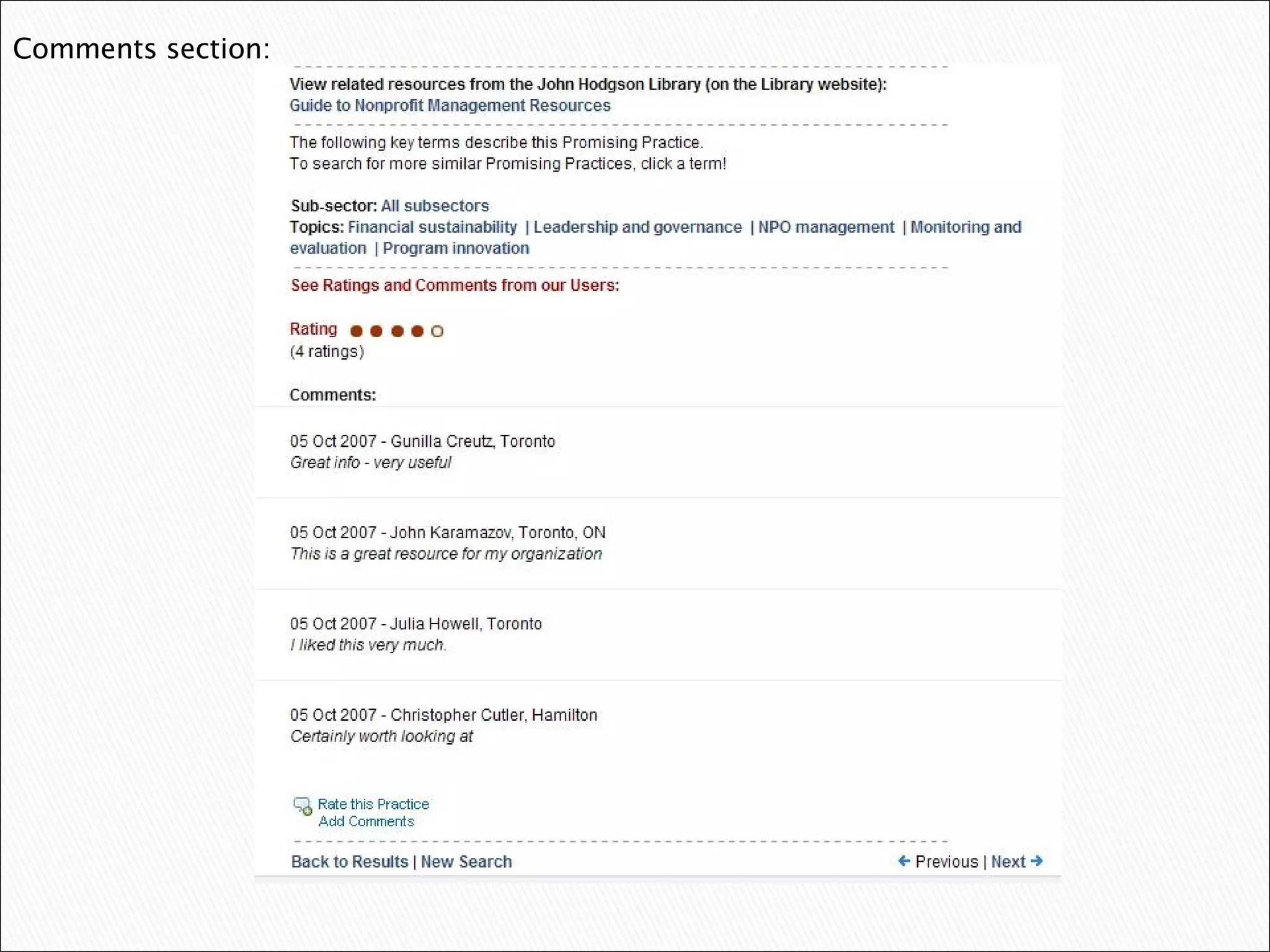Click the fourth filled rating dot
The width and height of the screenshot is (1270, 952).
point(417,331)
